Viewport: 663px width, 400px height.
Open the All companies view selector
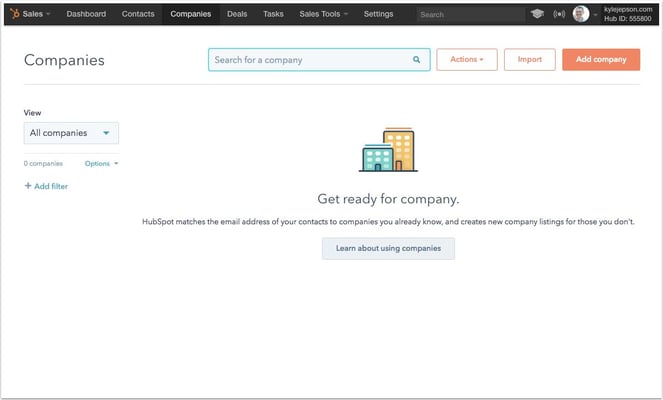[x=71, y=133]
